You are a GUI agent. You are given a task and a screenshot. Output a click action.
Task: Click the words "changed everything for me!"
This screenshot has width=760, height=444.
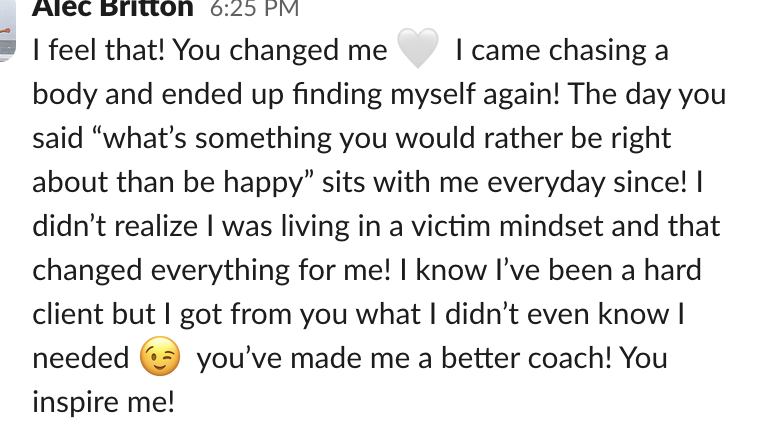211,270
